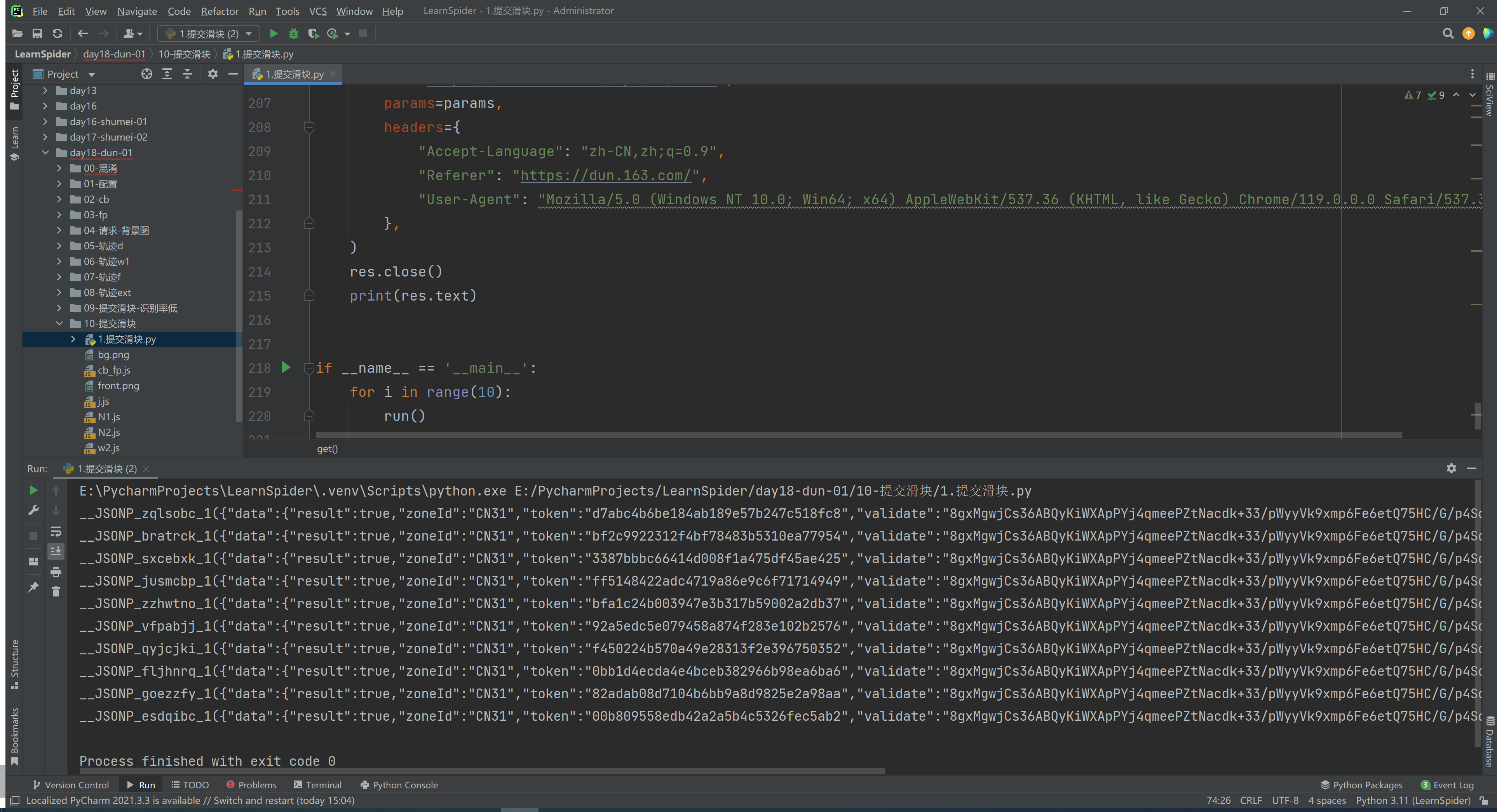Open Project panel settings gear

coord(213,74)
